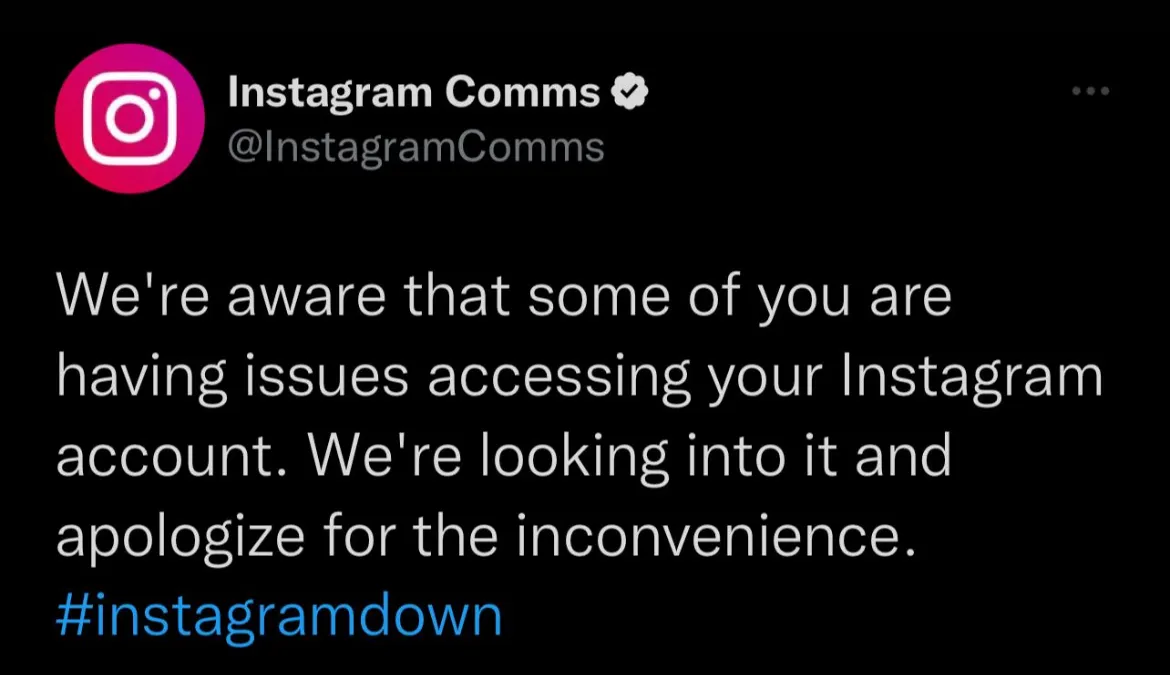Click the Instagram Comms display name
The width and height of the screenshot is (1170, 675).
pyautogui.click(x=414, y=92)
